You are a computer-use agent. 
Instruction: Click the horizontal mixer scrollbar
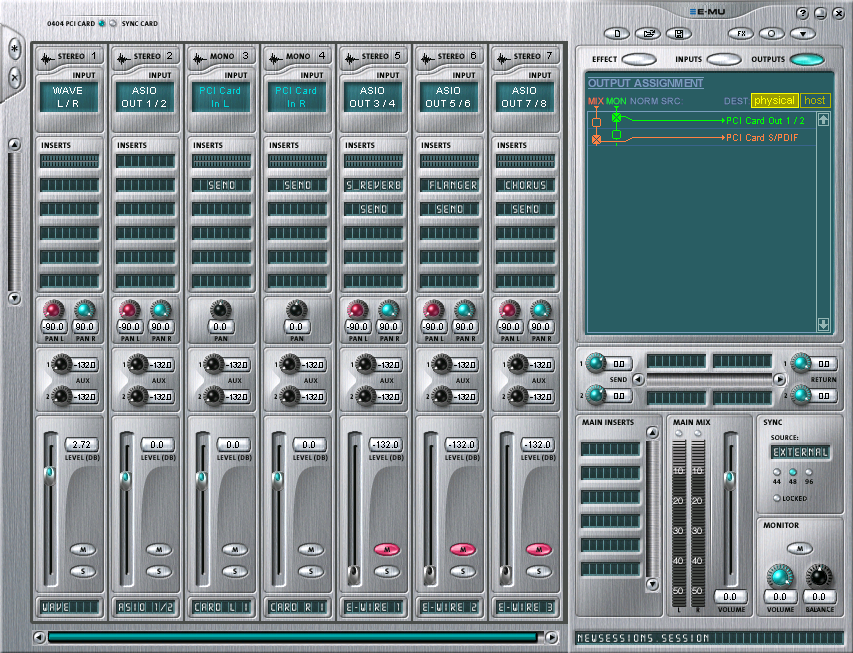tap(293, 637)
